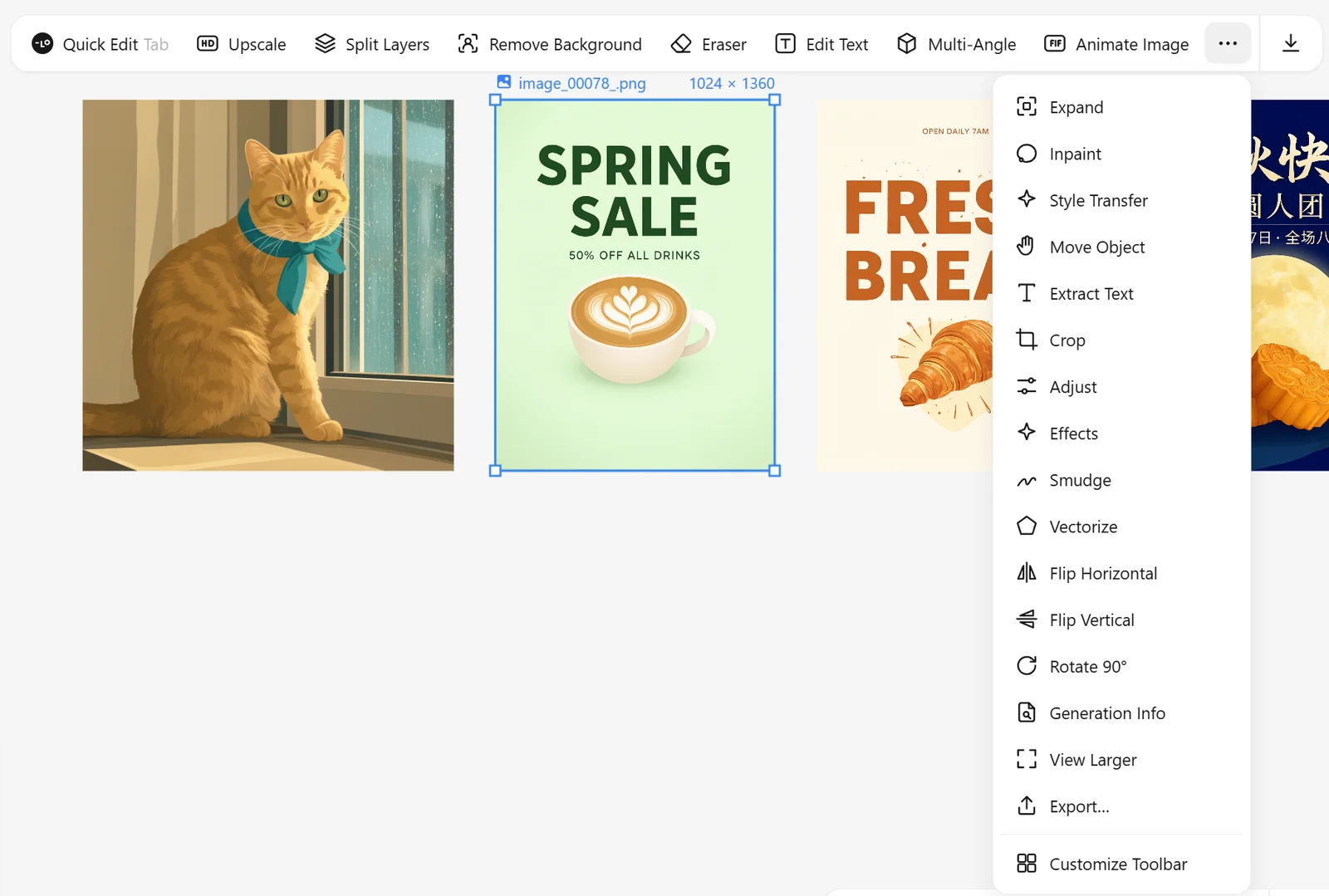Open the Edit Text tool

(x=821, y=44)
